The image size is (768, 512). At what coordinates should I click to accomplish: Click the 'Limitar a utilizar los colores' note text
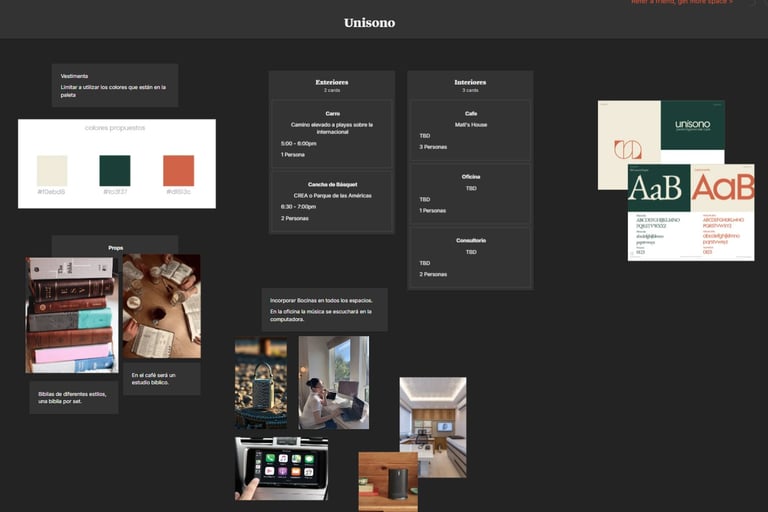113,91
